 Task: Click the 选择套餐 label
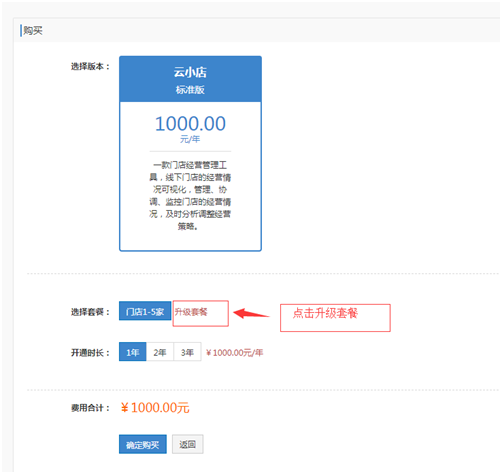pos(90,312)
